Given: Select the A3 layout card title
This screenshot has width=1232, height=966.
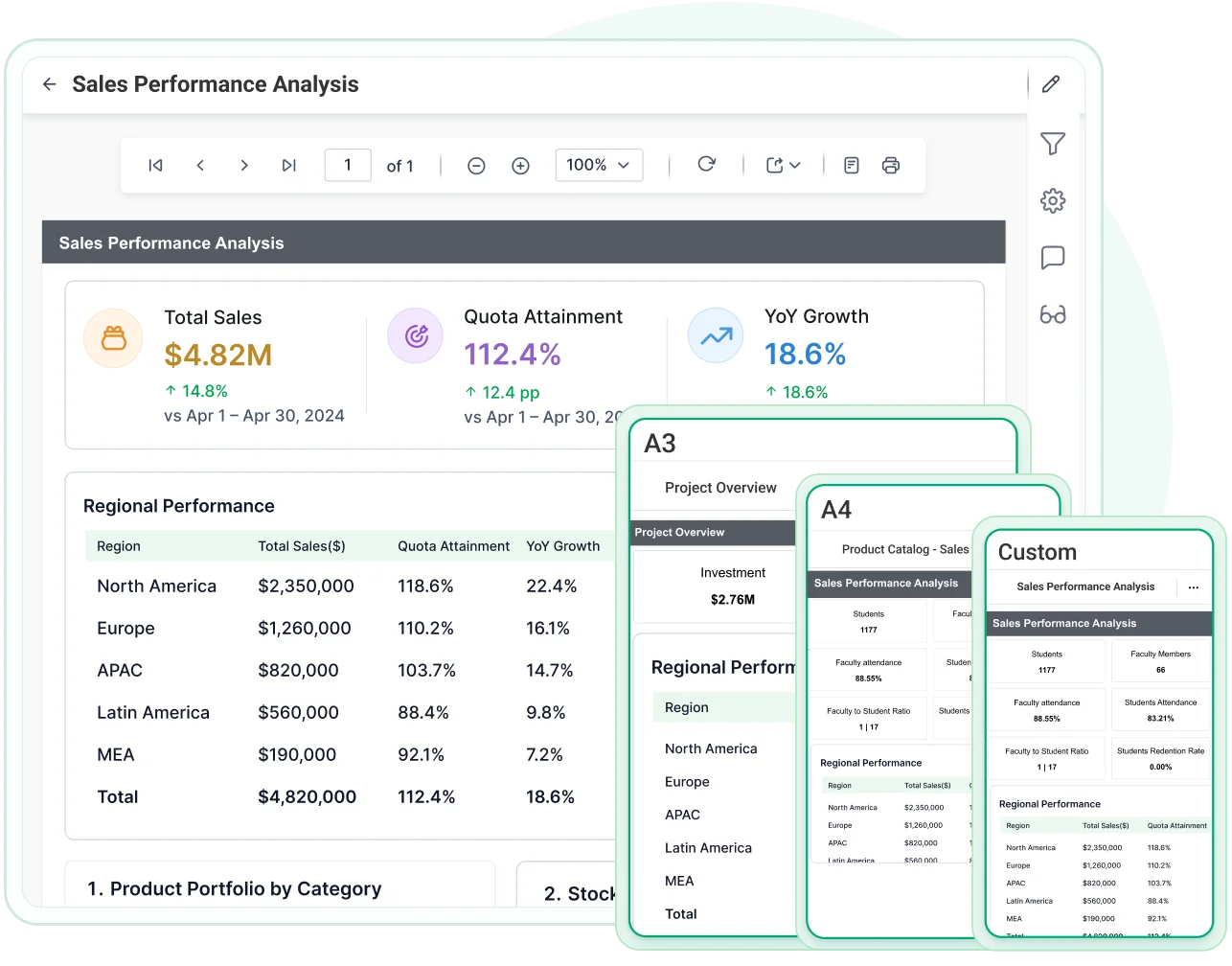Looking at the screenshot, I should tap(660, 444).
